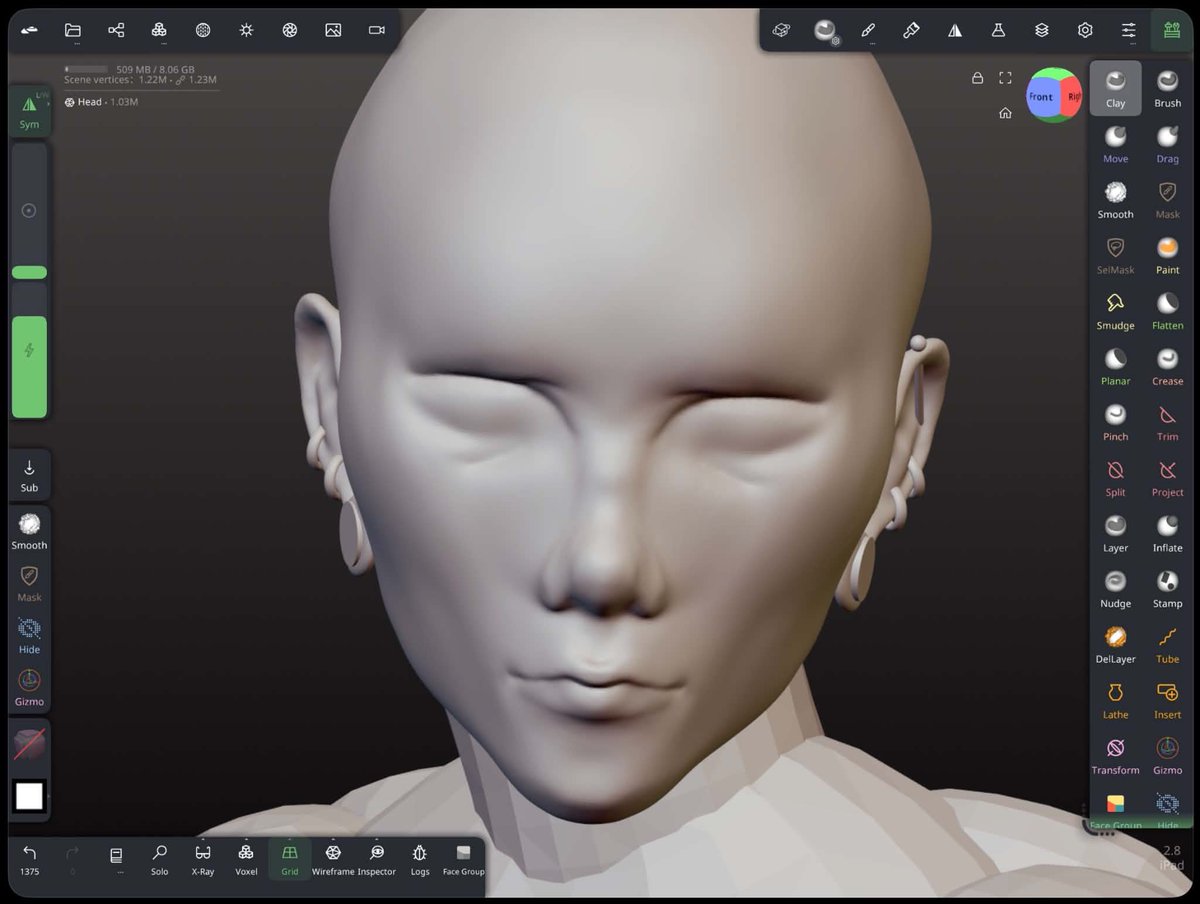Open the Stroke pencil menu
This screenshot has width=1200, height=904.
868,30
